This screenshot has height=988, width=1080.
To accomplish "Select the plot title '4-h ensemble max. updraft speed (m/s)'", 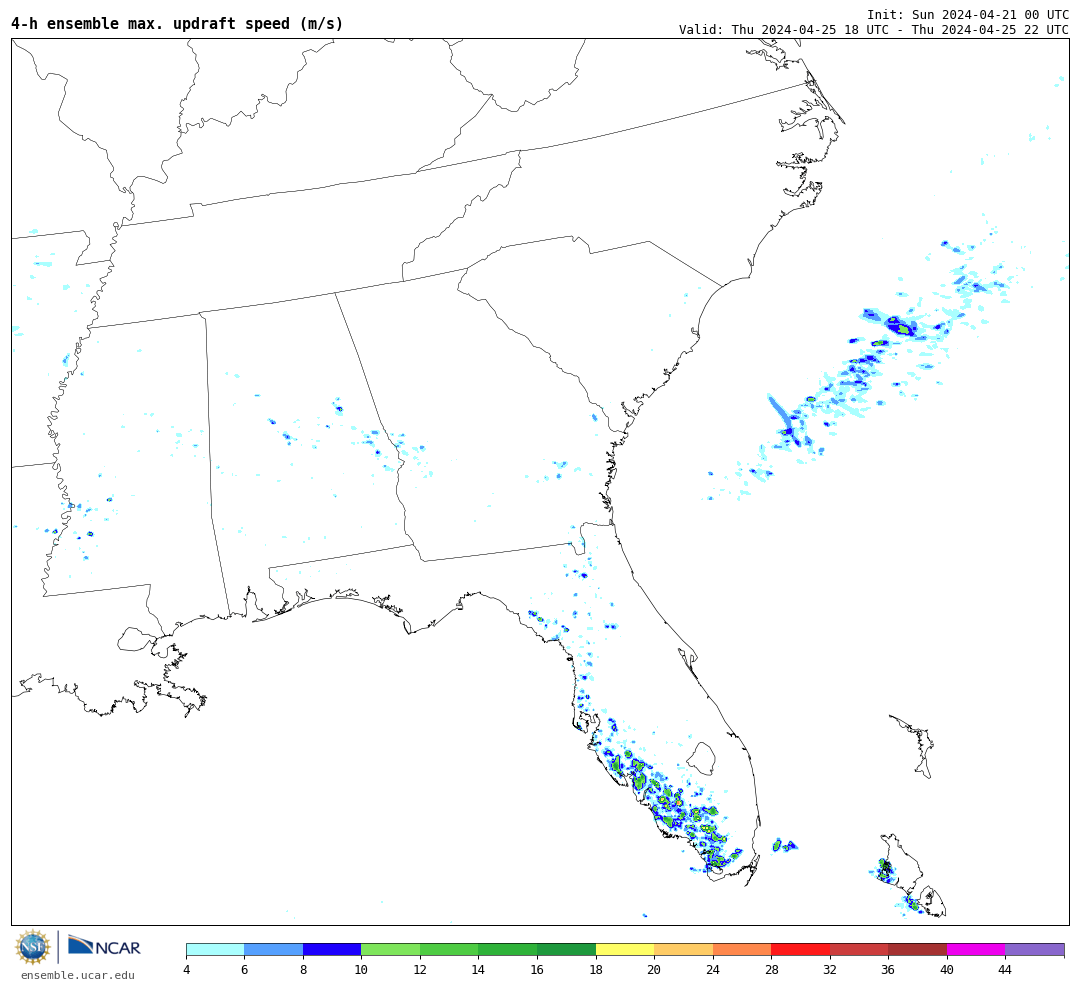I will coord(177,23).
